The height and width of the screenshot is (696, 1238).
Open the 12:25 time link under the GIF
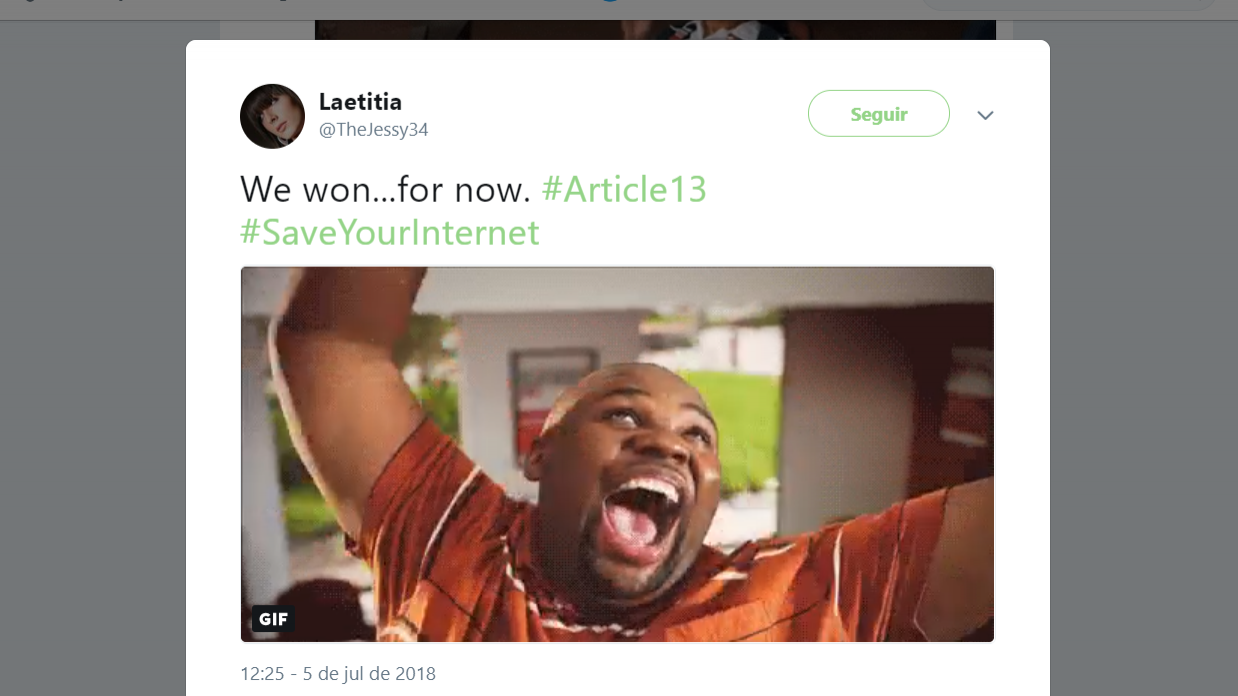click(x=262, y=673)
